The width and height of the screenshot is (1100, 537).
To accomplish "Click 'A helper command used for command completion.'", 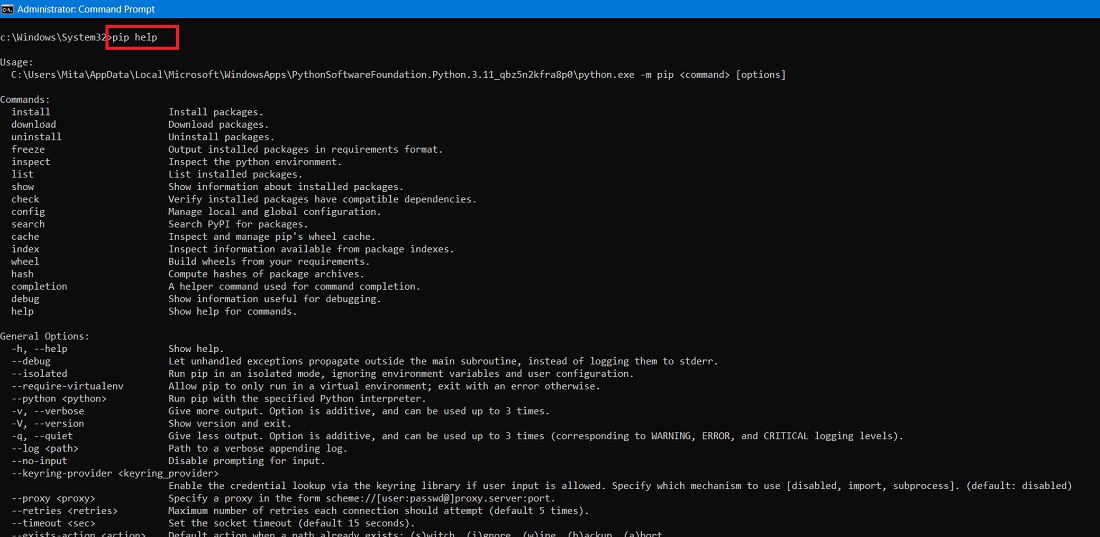I will click(295, 286).
